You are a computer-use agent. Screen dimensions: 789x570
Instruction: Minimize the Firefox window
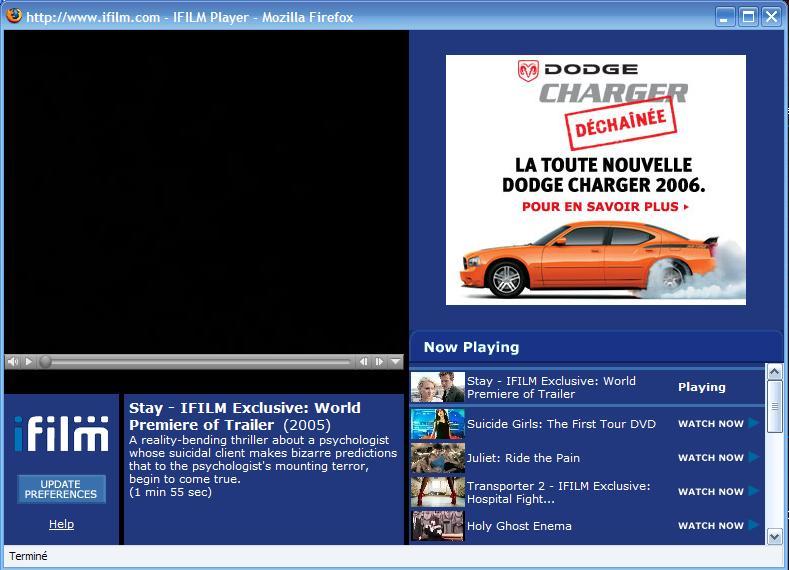pyautogui.click(x=724, y=17)
